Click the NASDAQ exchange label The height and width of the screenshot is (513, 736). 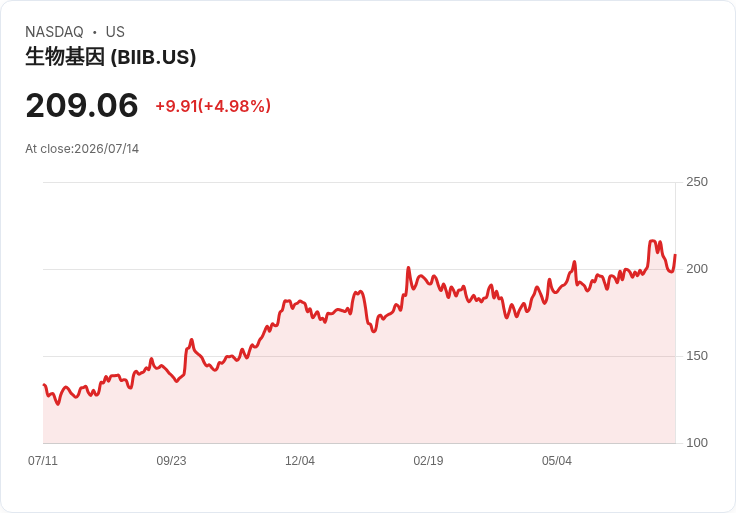pyautogui.click(x=54, y=32)
